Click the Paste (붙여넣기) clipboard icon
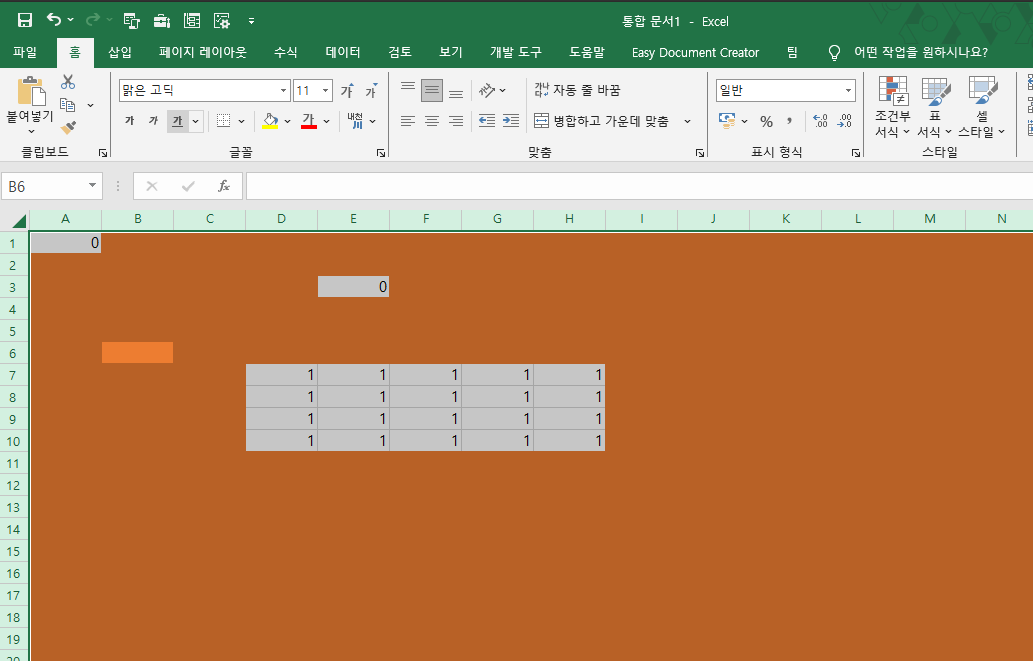The image size is (1033, 661). pos(30,92)
